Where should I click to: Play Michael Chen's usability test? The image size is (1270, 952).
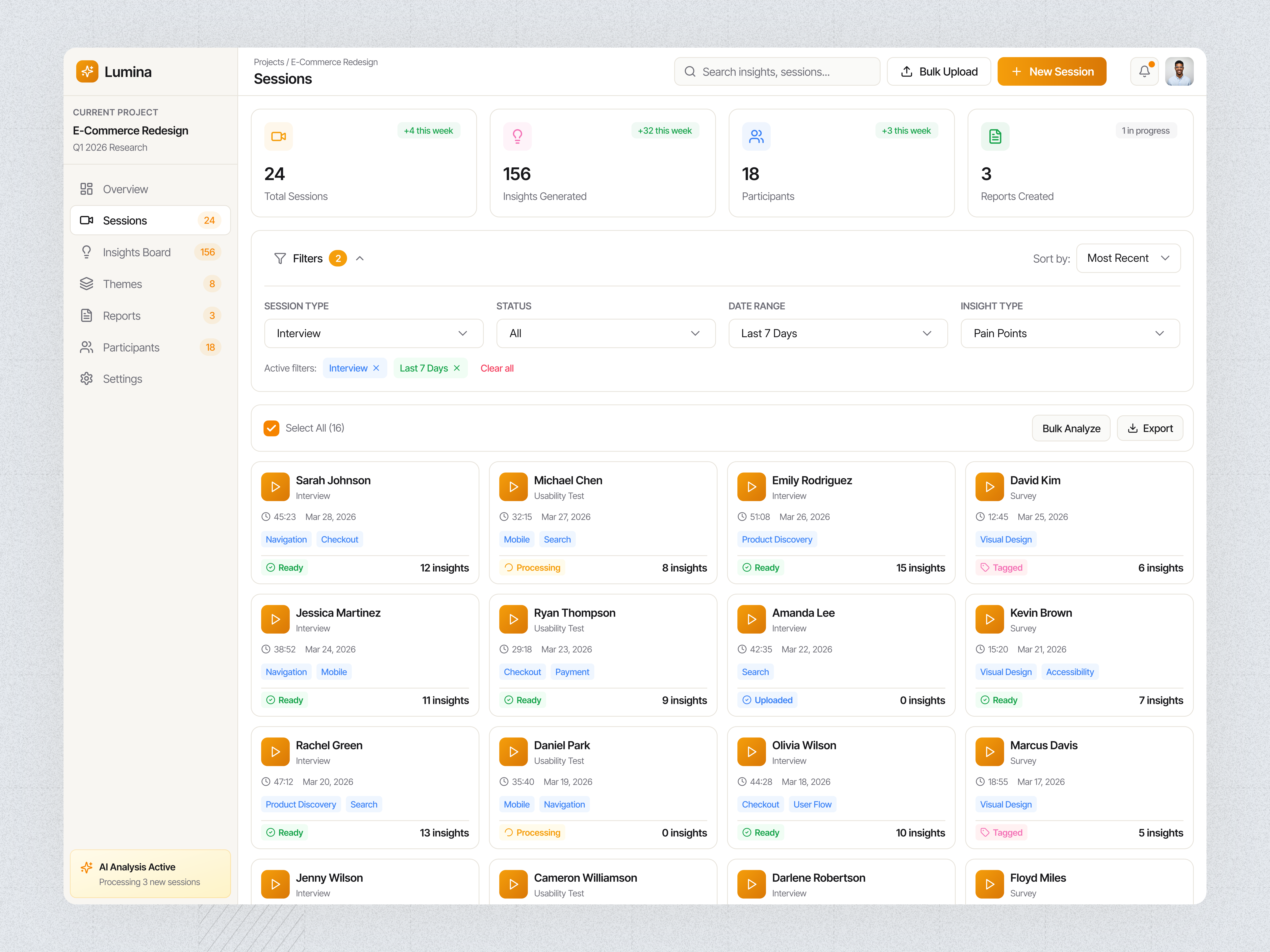[x=513, y=487]
